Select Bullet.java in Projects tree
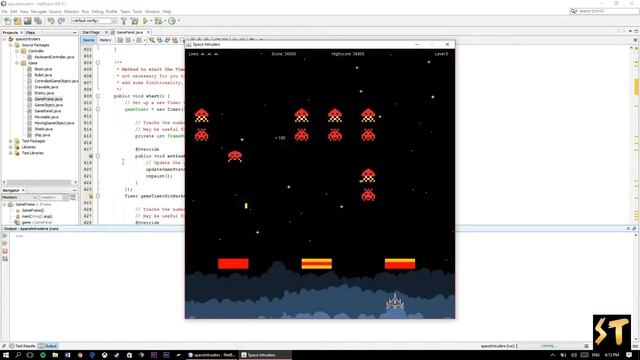This screenshot has height=360, width=640. [43, 75]
